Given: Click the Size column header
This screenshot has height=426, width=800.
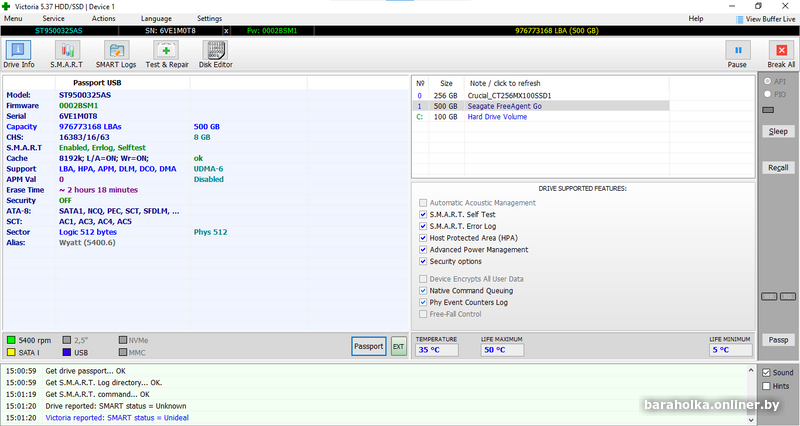Looking at the screenshot, I should [x=446, y=83].
